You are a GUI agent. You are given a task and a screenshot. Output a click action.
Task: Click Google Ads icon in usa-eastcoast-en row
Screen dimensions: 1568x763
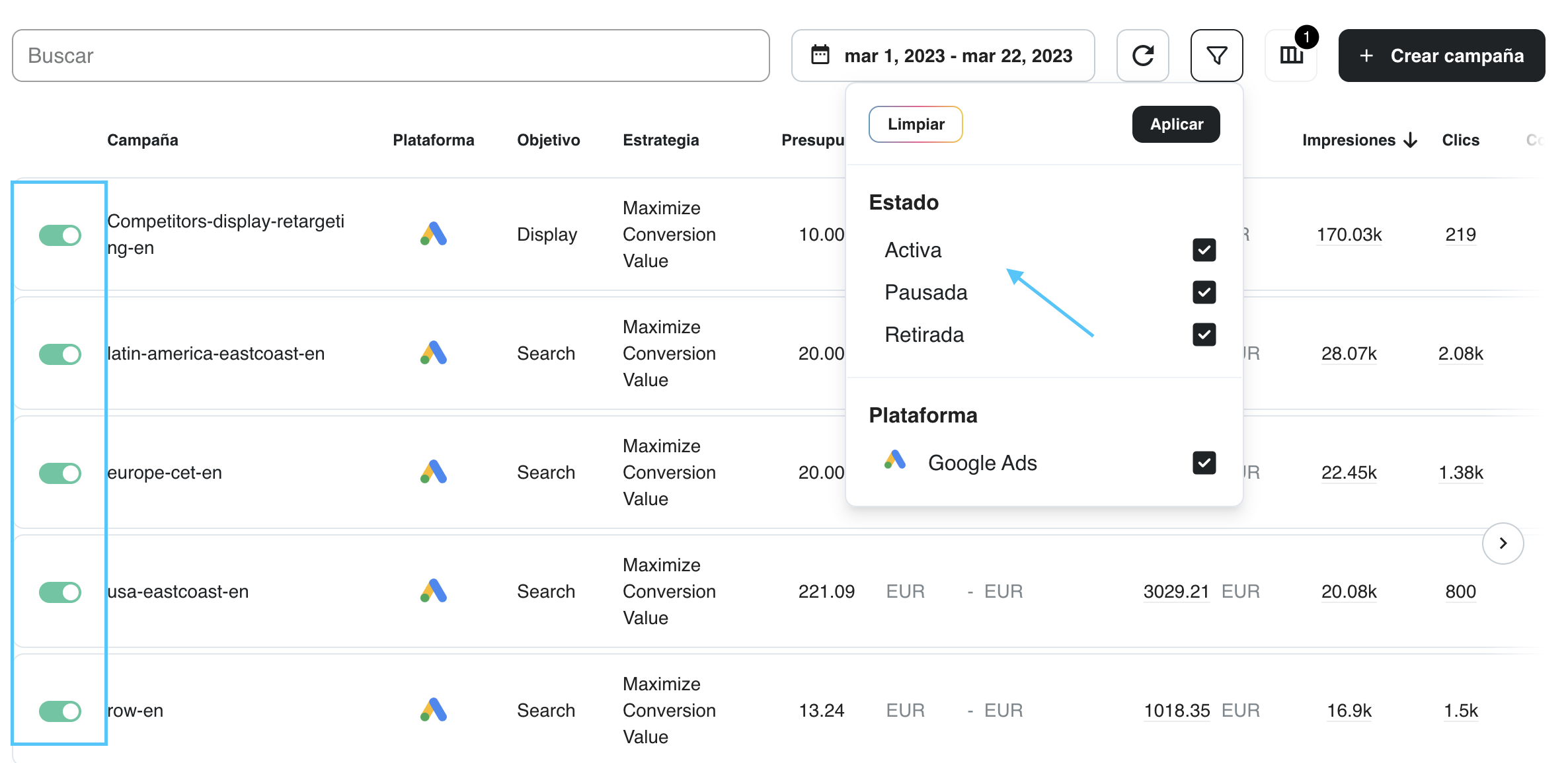(x=434, y=591)
